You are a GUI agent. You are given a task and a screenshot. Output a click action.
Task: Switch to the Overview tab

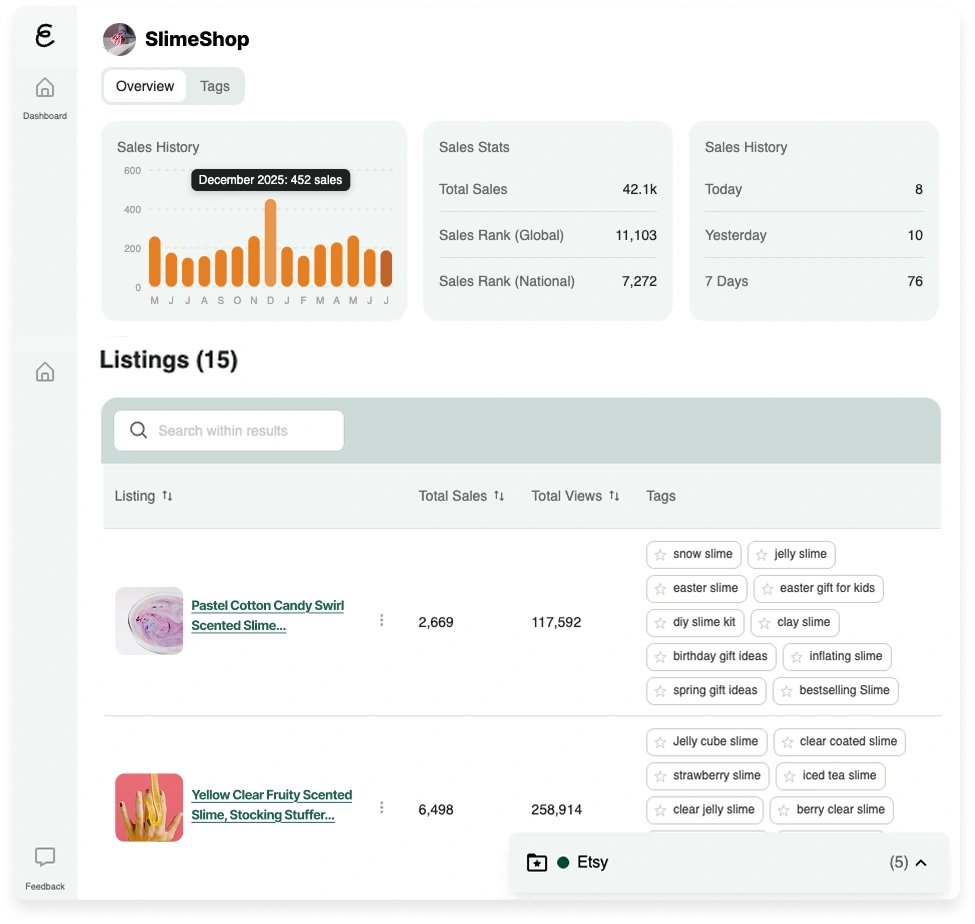pyautogui.click(x=145, y=86)
